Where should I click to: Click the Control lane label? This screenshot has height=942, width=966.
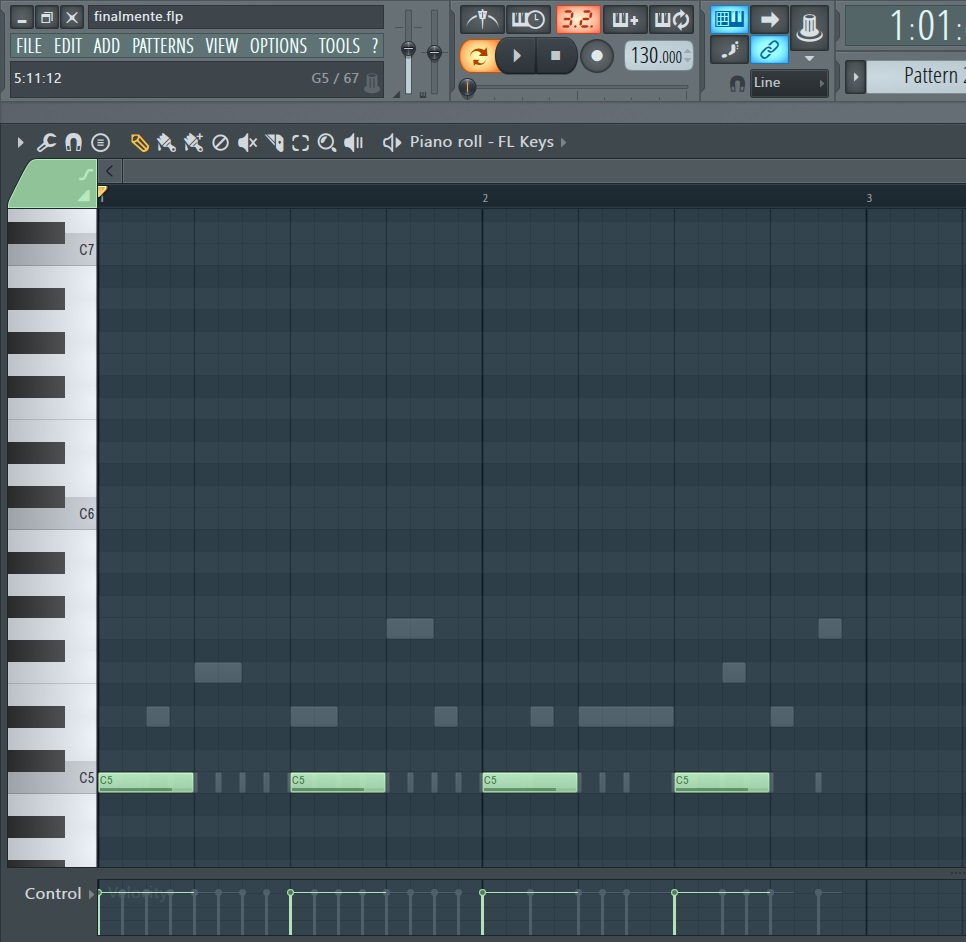[53, 894]
